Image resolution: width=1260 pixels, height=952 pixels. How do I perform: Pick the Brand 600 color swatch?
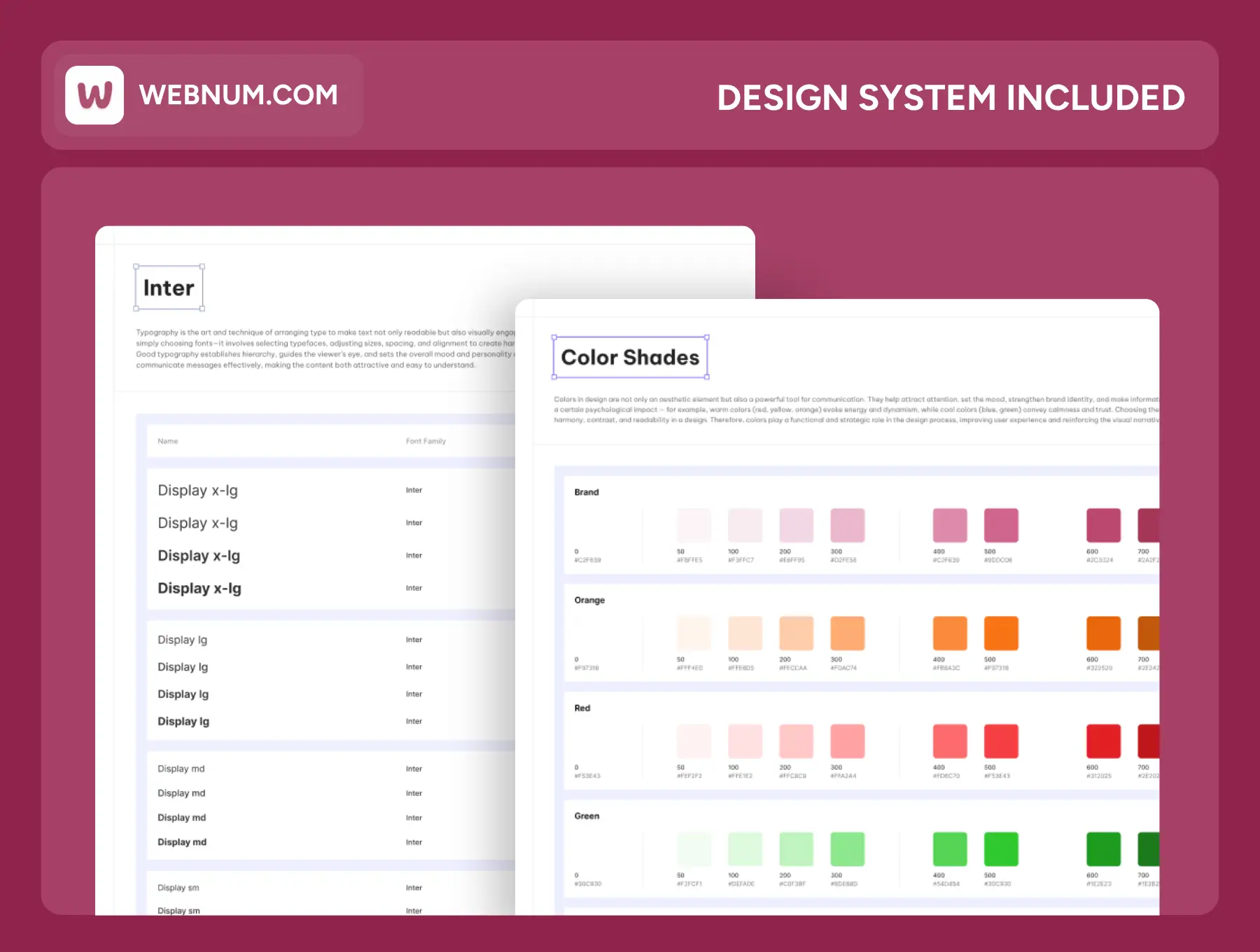(1103, 526)
